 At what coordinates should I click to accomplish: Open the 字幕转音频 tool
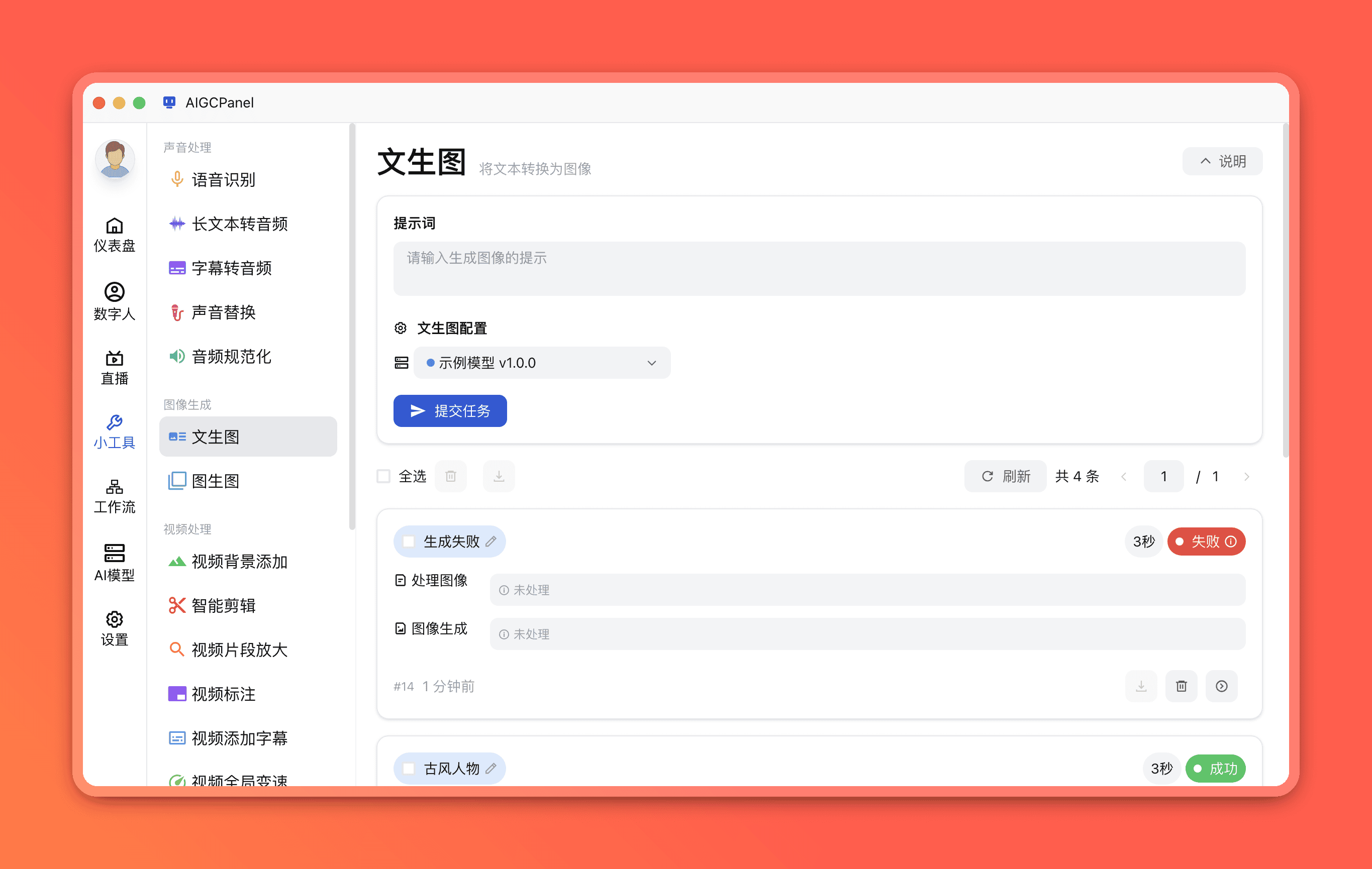click(248, 268)
